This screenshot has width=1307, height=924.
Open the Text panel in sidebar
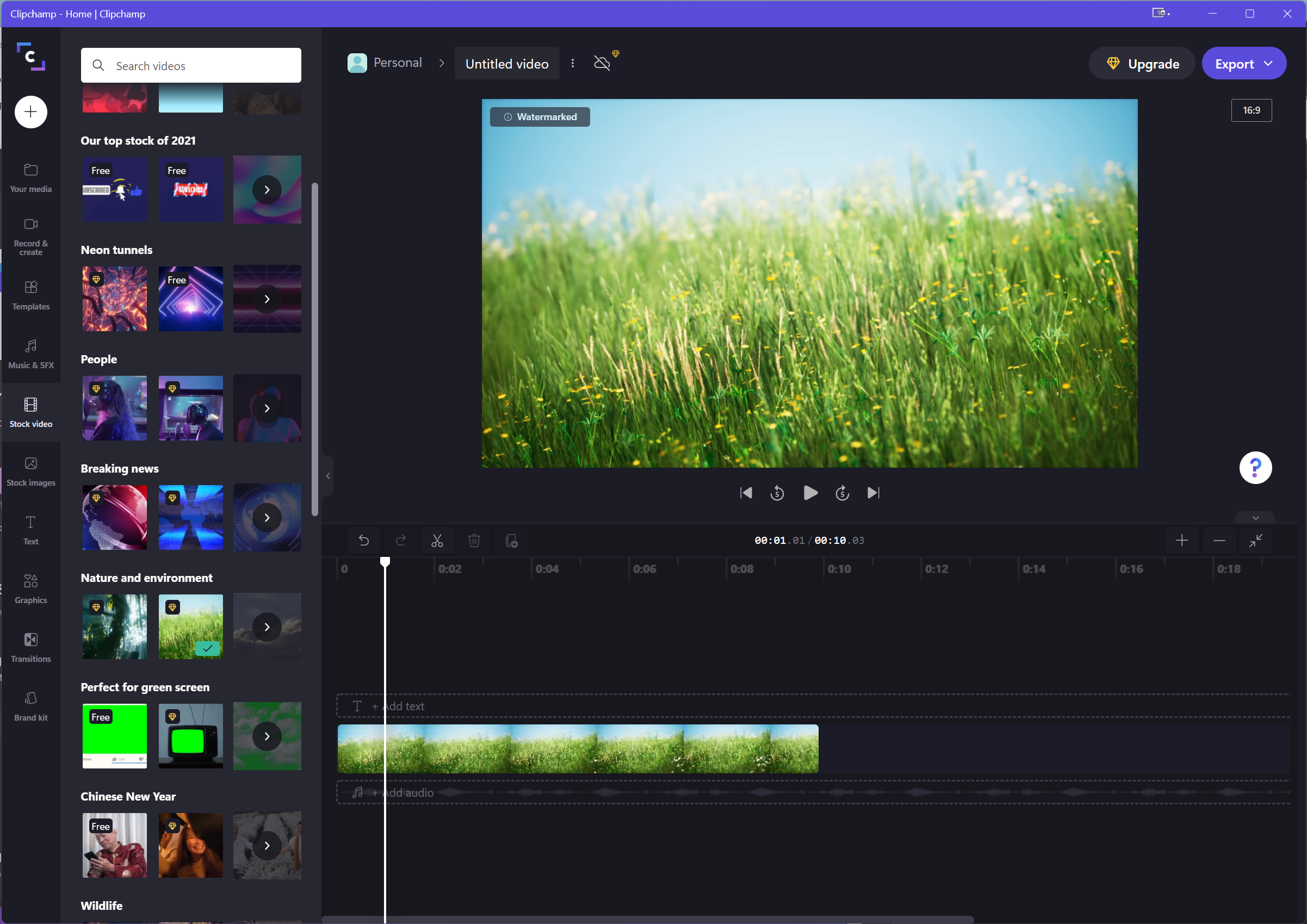click(x=30, y=530)
